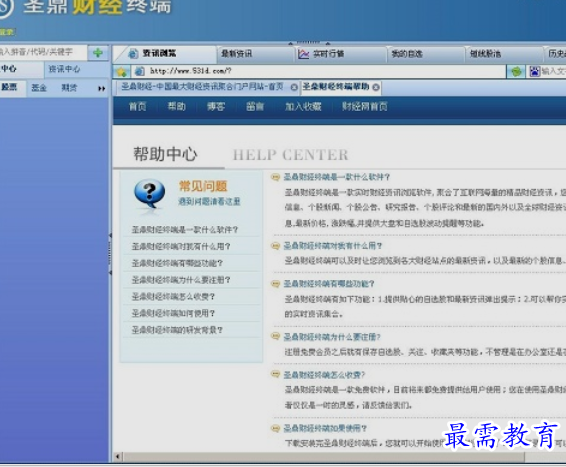This screenshot has height=467, width=566.
Task: Click bubble icon beside 对我有什么用 answer heading
Action: (x=275, y=246)
